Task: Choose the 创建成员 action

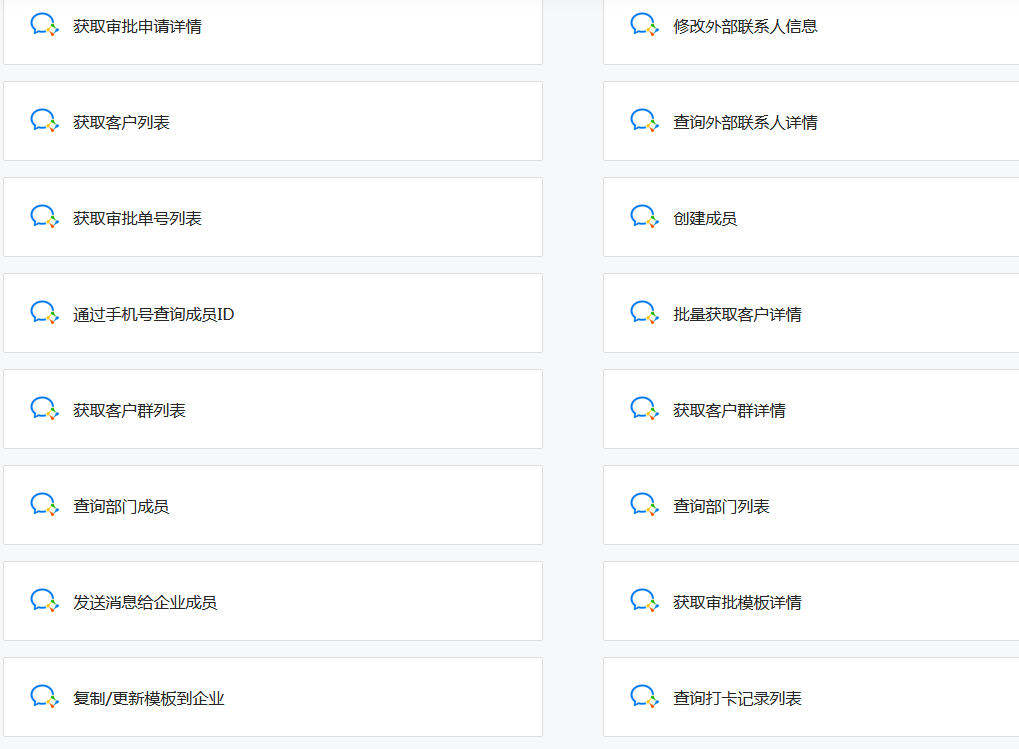Action: pyautogui.click(x=811, y=217)
